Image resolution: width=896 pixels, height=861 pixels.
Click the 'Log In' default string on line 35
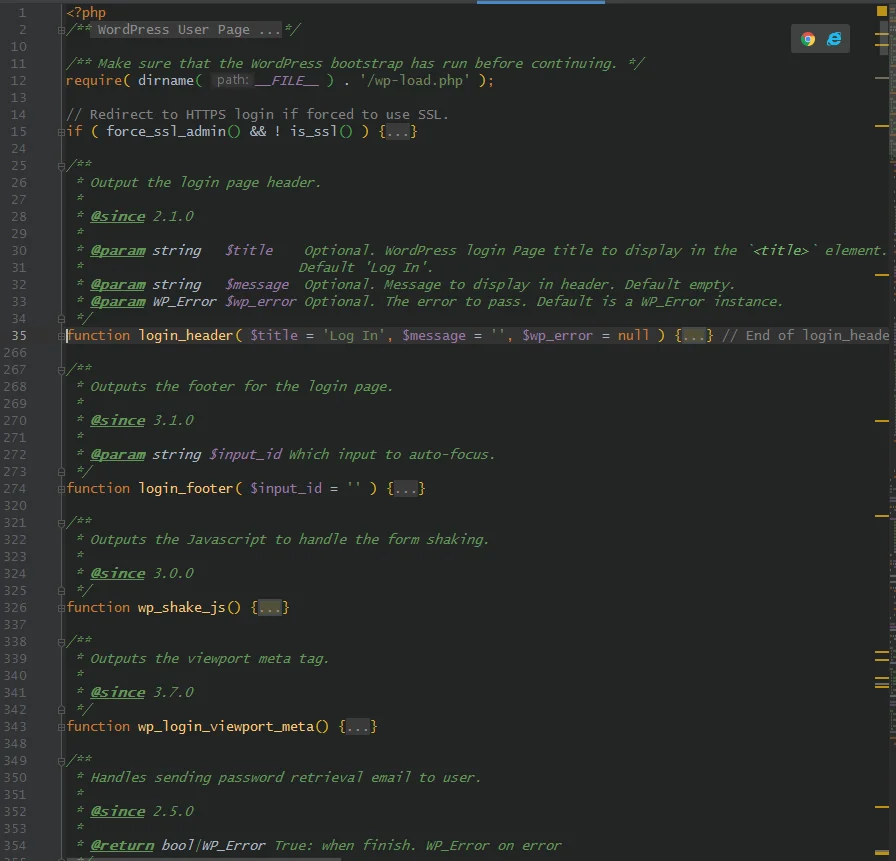[354, 335]
